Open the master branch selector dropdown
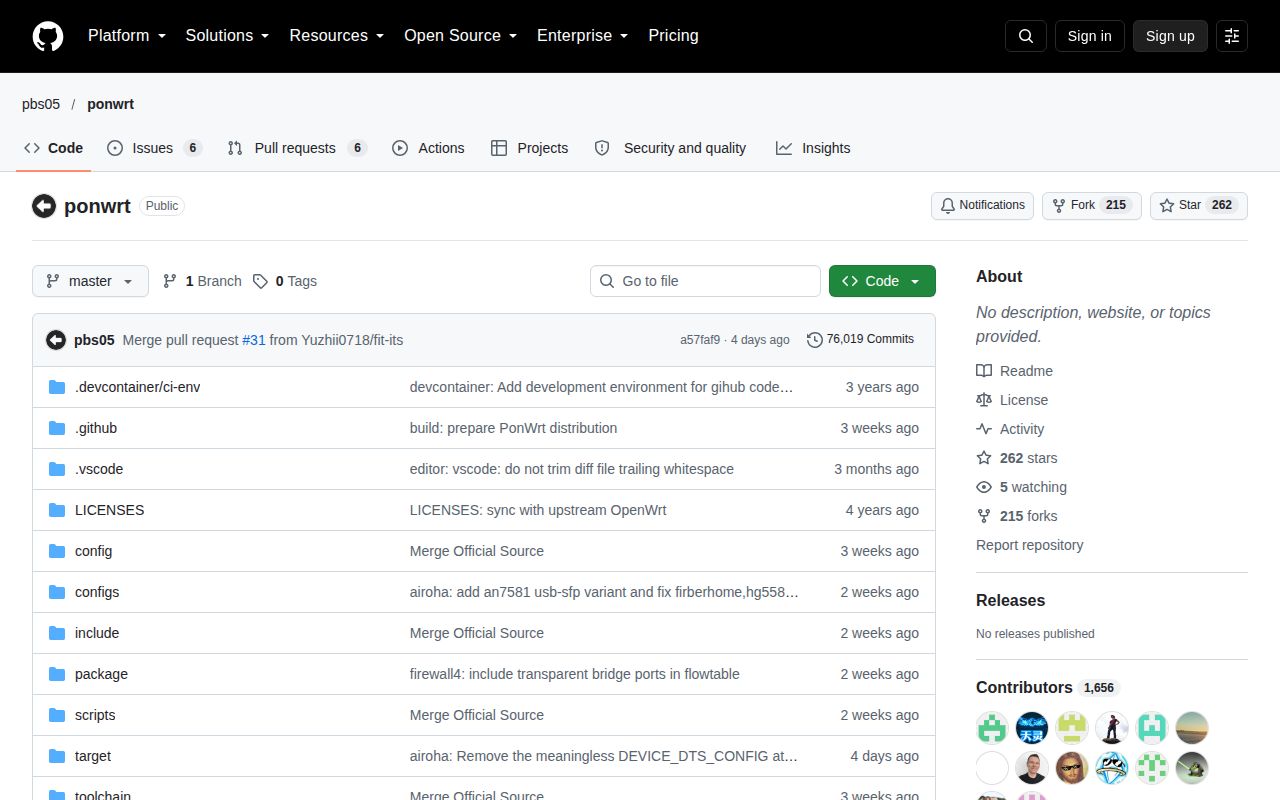This screenshot has width=1280, height=800. click(90, 281)
